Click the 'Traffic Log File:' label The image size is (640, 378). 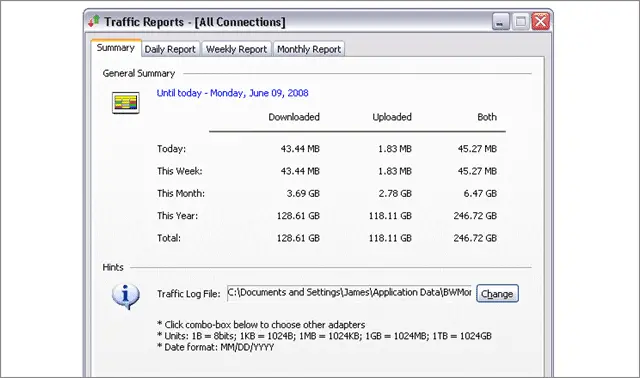(x=189, y=294)
